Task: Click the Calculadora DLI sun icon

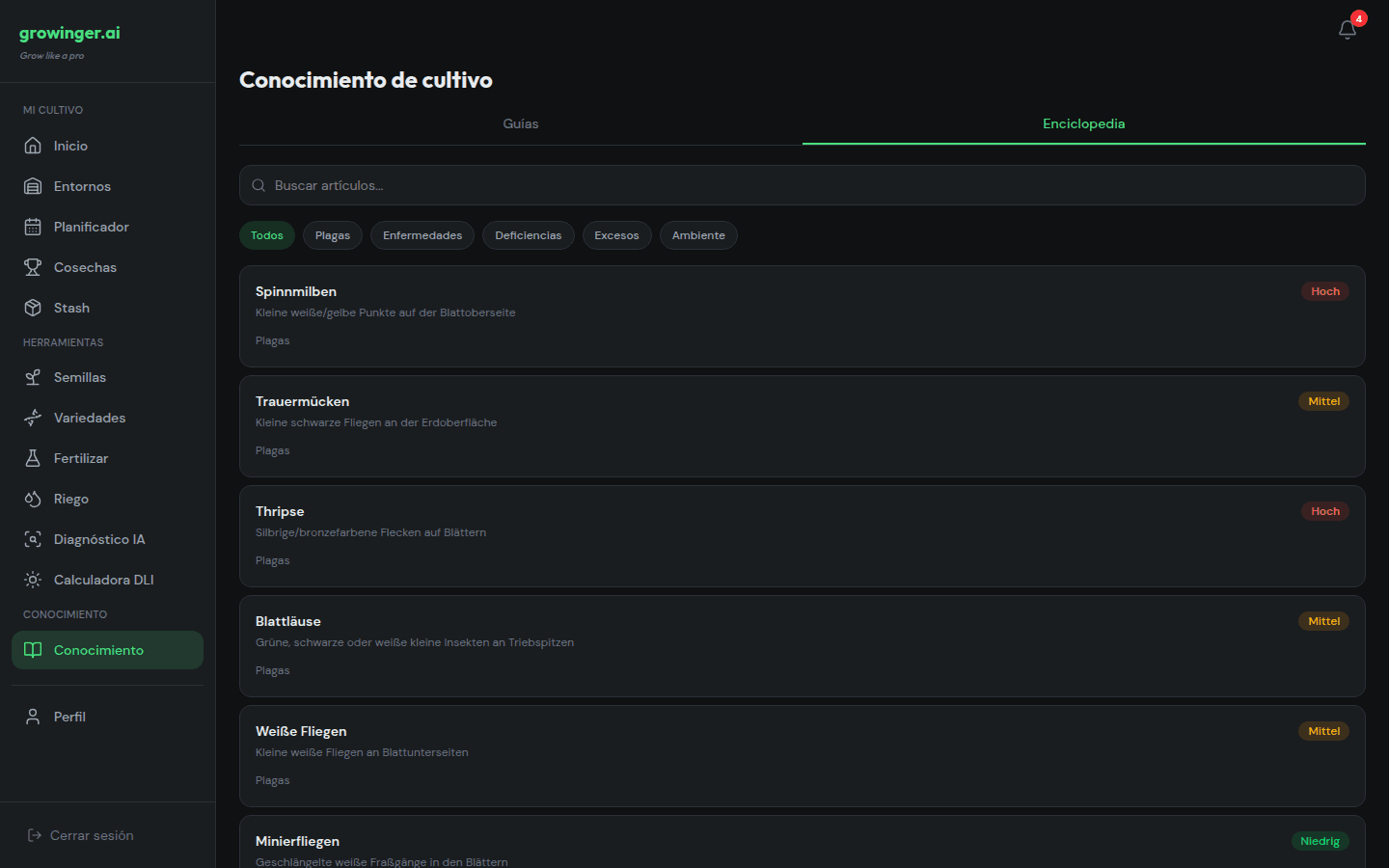Action: click(x=33, y=580)
